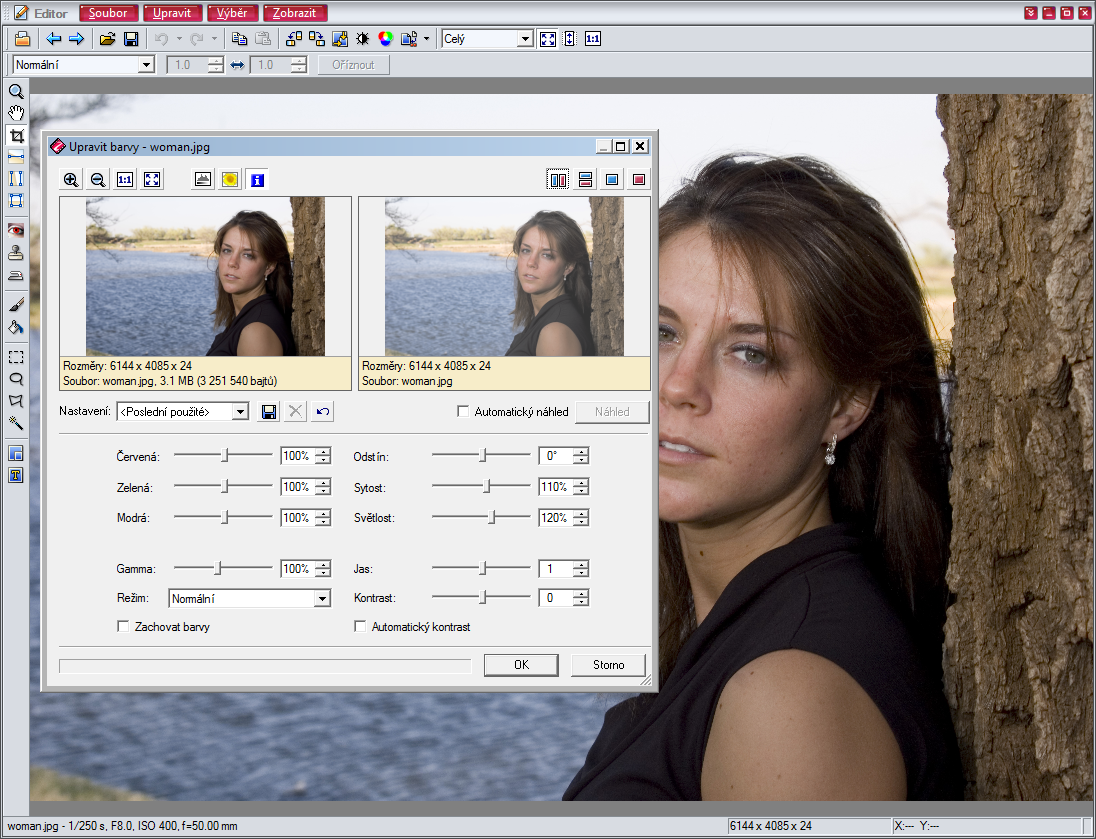Select the Red-eye removal tool
This screenshot has height=839, width=1096.
click(x=15, y=230)
